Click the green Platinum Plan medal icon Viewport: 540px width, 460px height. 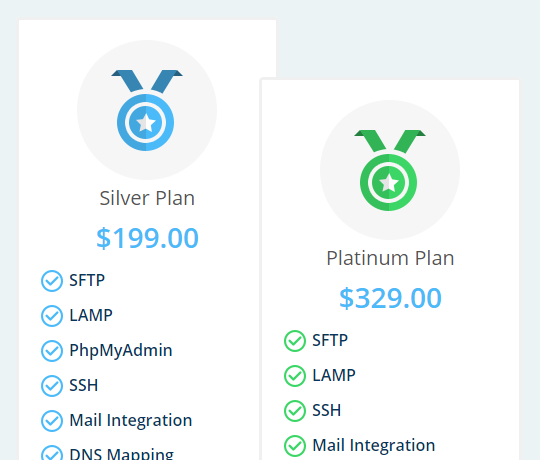tap(390, 170)
